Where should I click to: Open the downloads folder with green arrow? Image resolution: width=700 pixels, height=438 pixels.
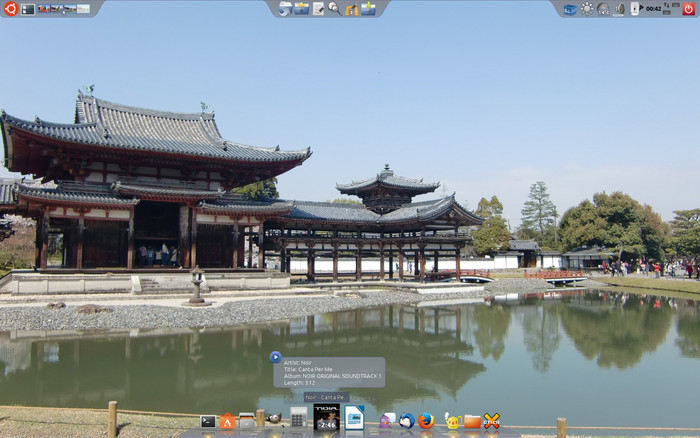coord(368,8)
